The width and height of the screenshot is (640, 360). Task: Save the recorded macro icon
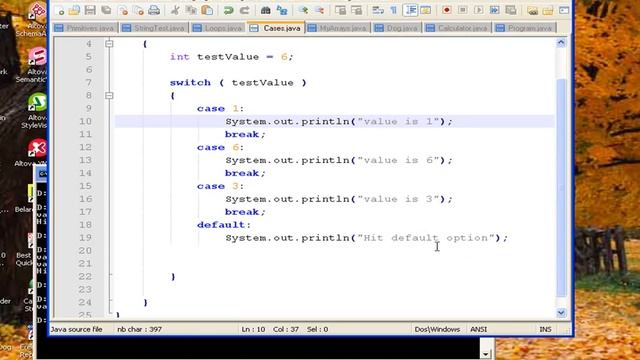coord(511,10)
